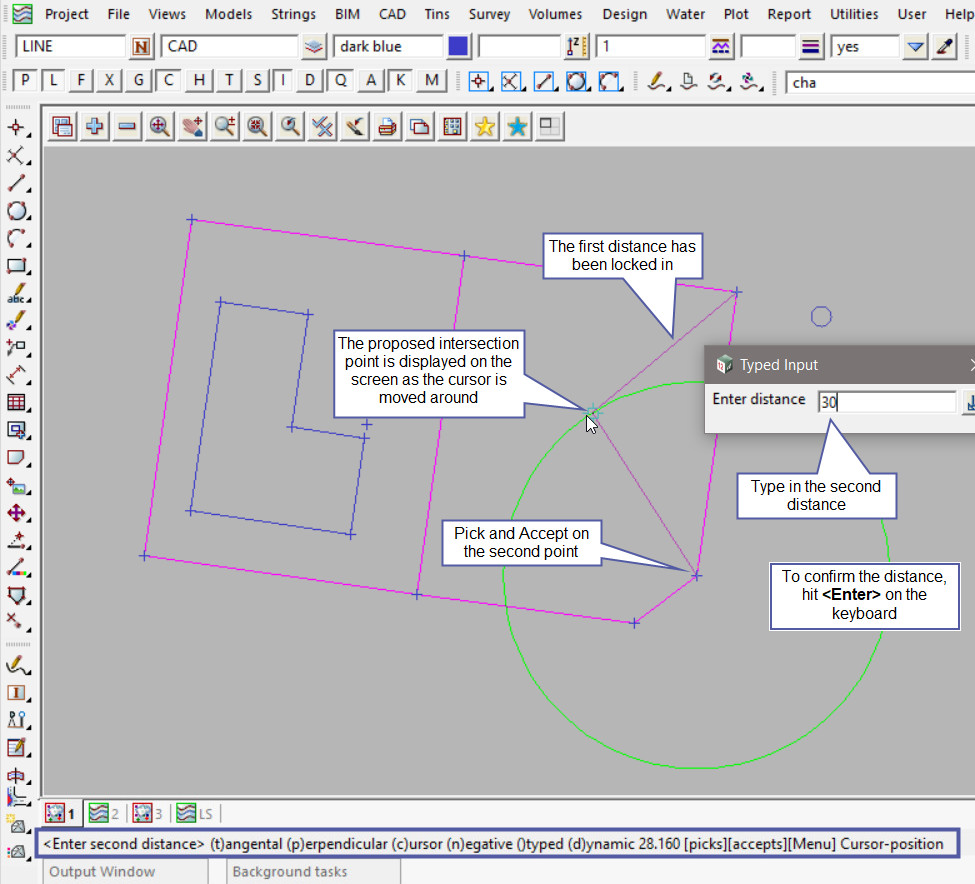The height and width of the screenshot is (884, 975).
Task: Select the CAD line tool in left toolbar
Action: (16, 184)
